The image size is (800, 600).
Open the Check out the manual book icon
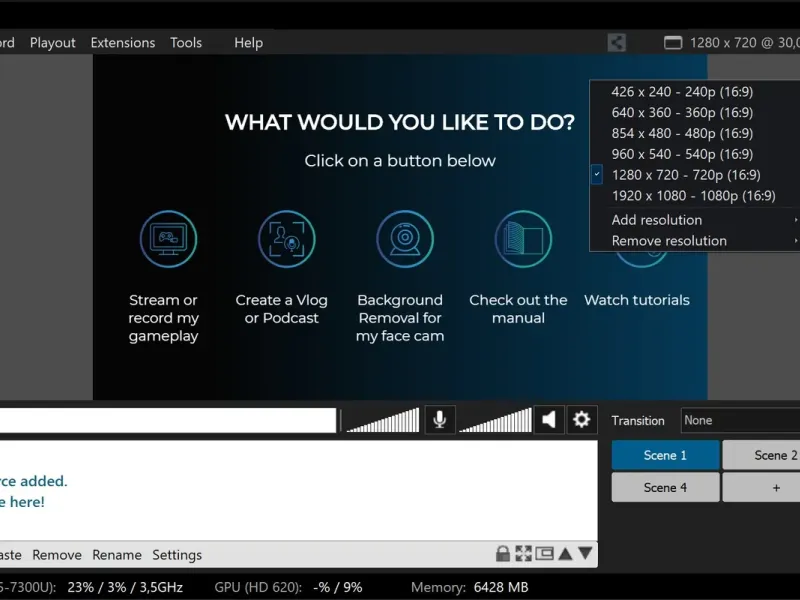click(x=523, y=239)
